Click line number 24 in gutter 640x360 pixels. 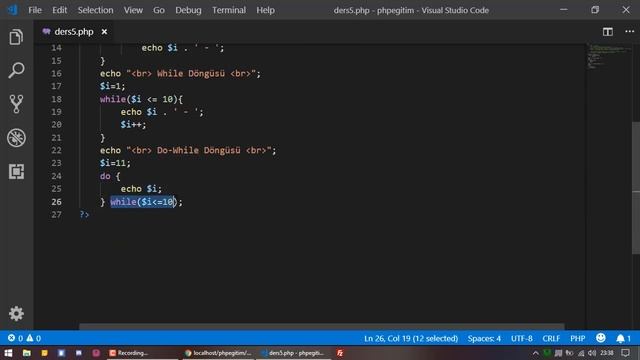[x=56, y=176]
